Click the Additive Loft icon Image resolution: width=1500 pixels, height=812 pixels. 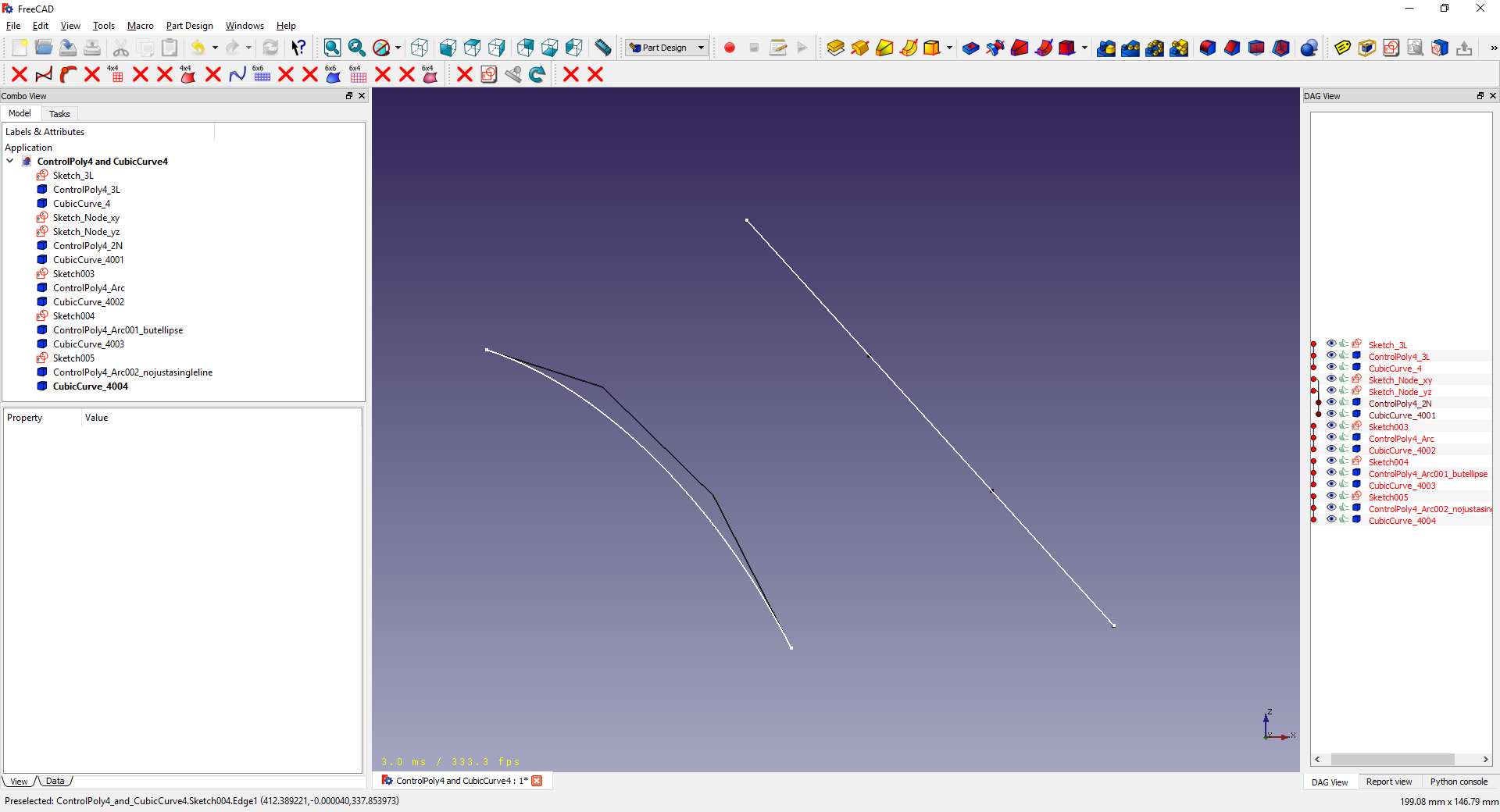pyautogui.click(x=884, y=48)
